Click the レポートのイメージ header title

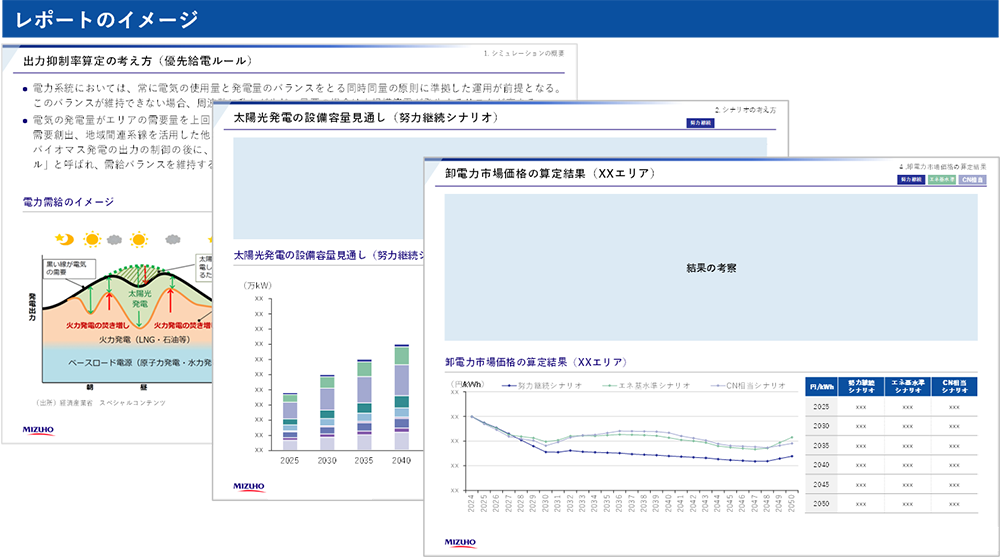click(106, 19)
